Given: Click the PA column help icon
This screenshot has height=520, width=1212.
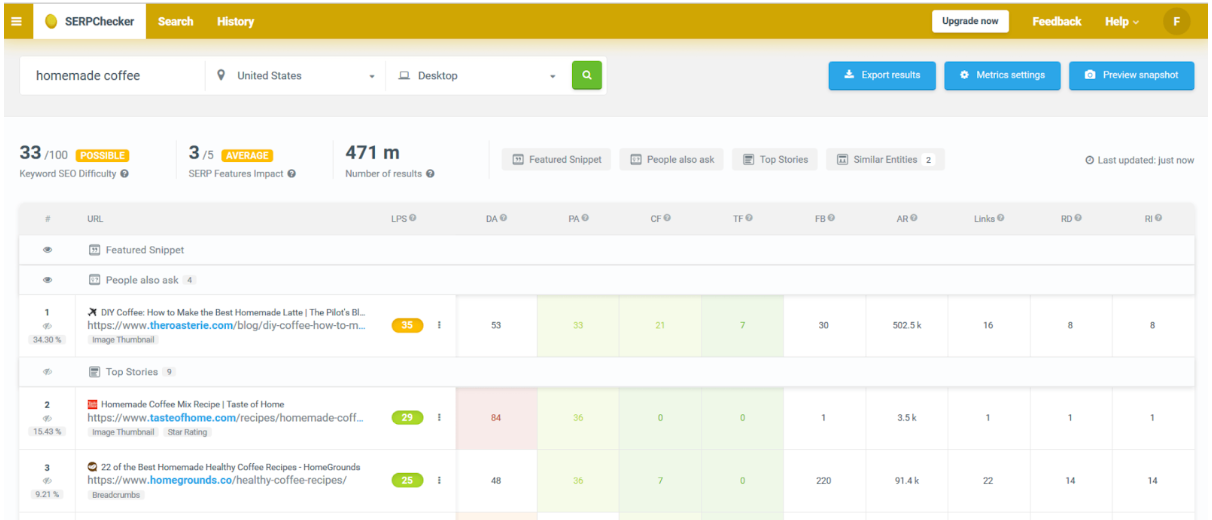Looking at the screenshot, I should tap(585, 218).
